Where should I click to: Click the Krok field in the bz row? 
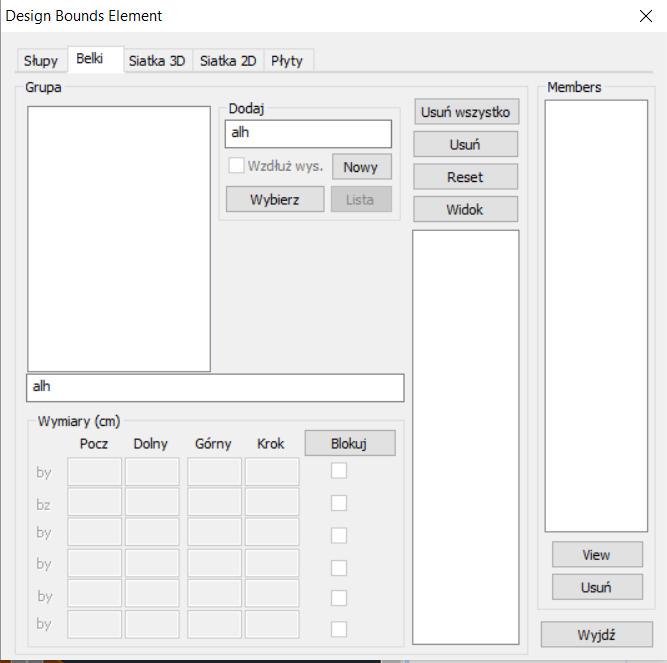click(x=272, y=503)
